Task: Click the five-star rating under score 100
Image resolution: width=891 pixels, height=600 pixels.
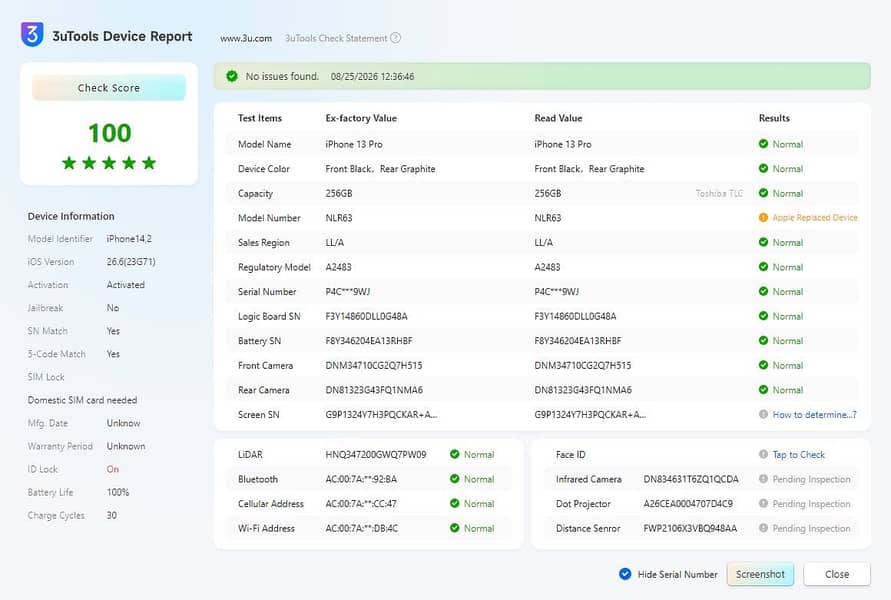Action: [x=109, y=163]
